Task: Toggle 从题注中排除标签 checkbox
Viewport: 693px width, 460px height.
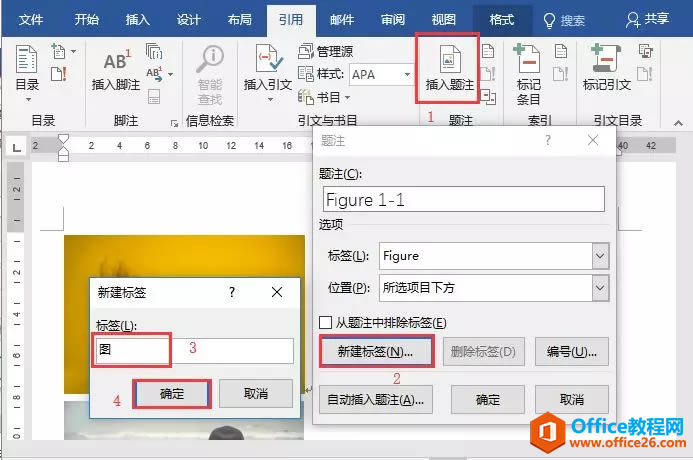Action: click(x=325, y=322)
